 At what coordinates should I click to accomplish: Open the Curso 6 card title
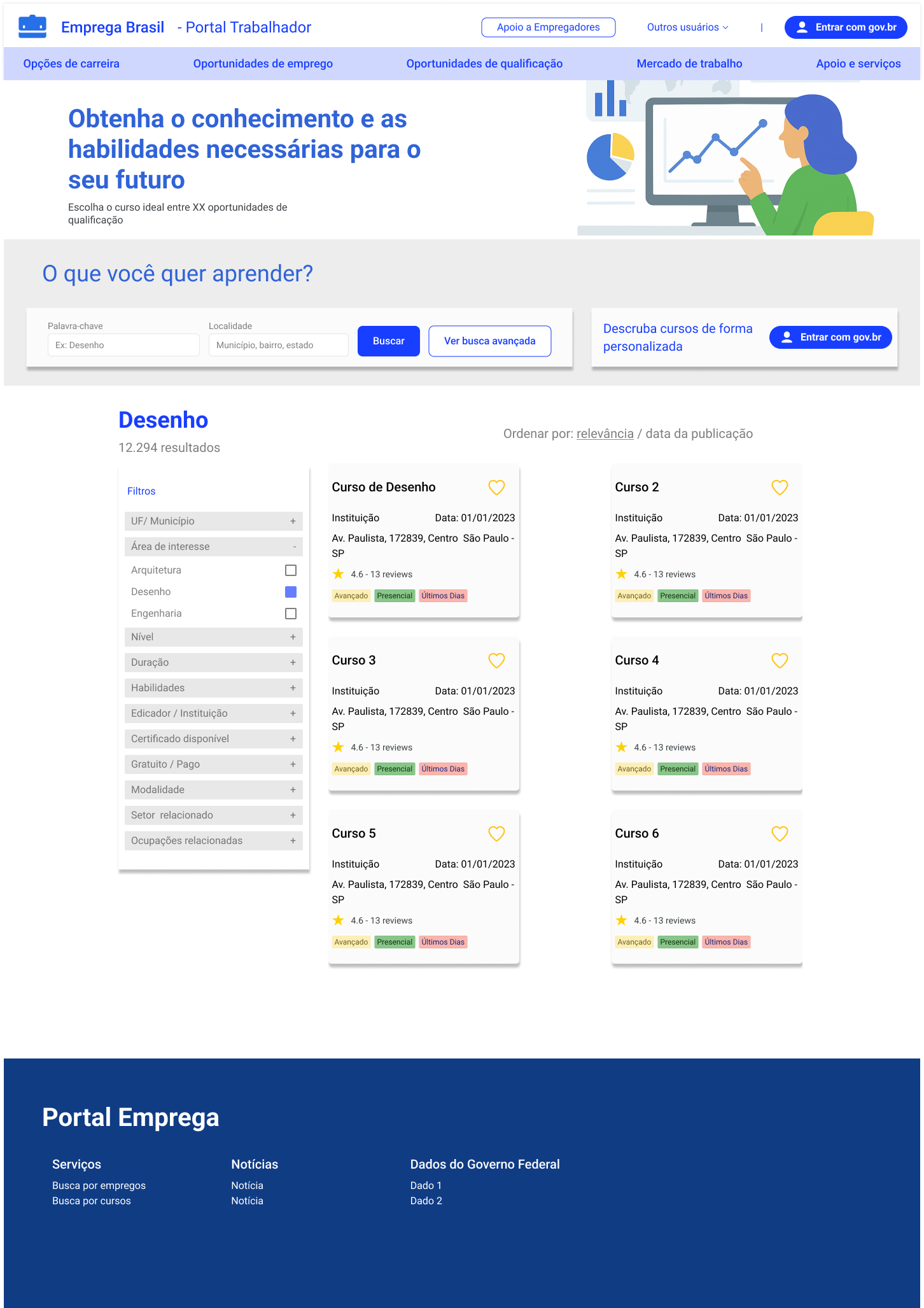tap(637, 834)
